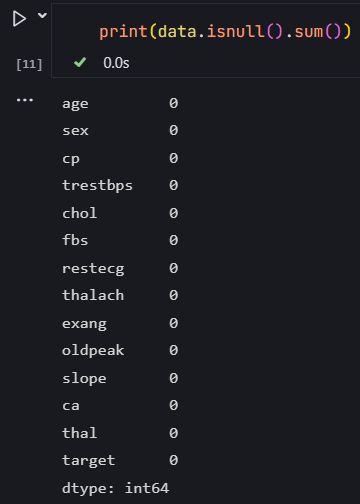Click the slope output label
The image size is (360, 504).
tap(84, 378)
